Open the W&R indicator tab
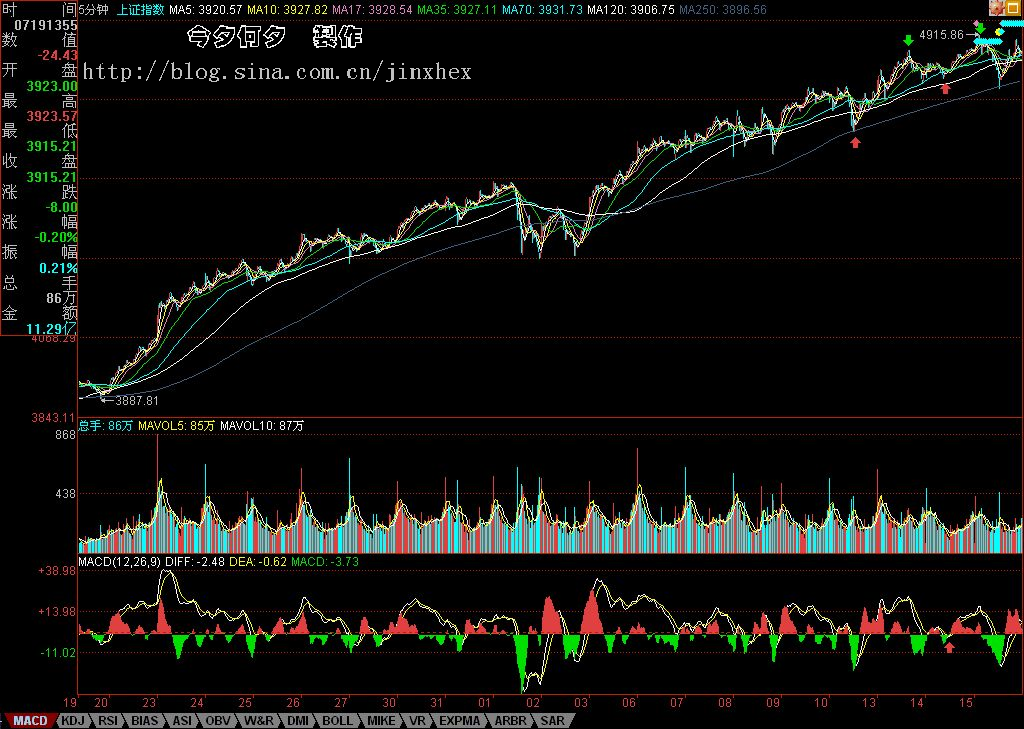 point(258,720)
